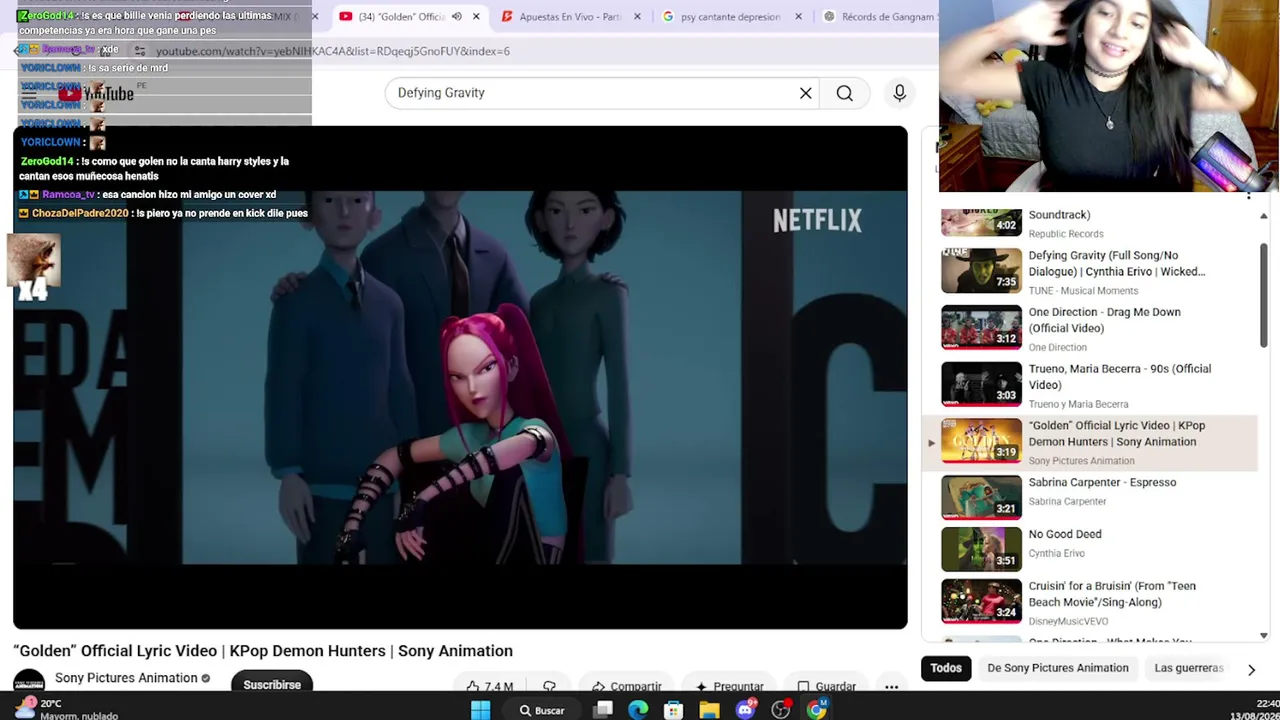This screenshot has width=1280, height=720.
Task: Open Microsoft Edge from the taskbar
Action: pyautogui.click(x=638, y=710)
